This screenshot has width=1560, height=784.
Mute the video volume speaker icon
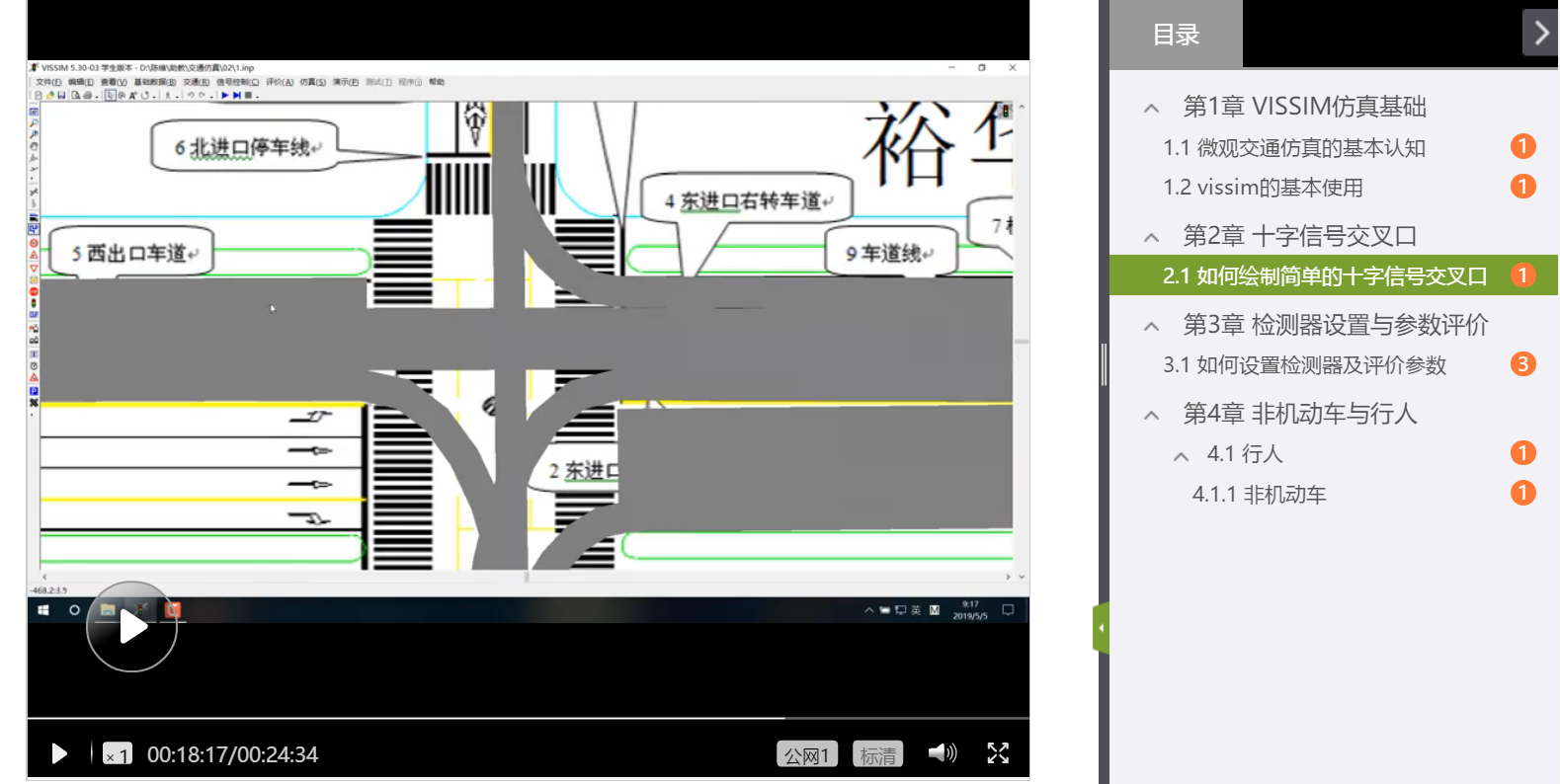click(x=942, y=753)
